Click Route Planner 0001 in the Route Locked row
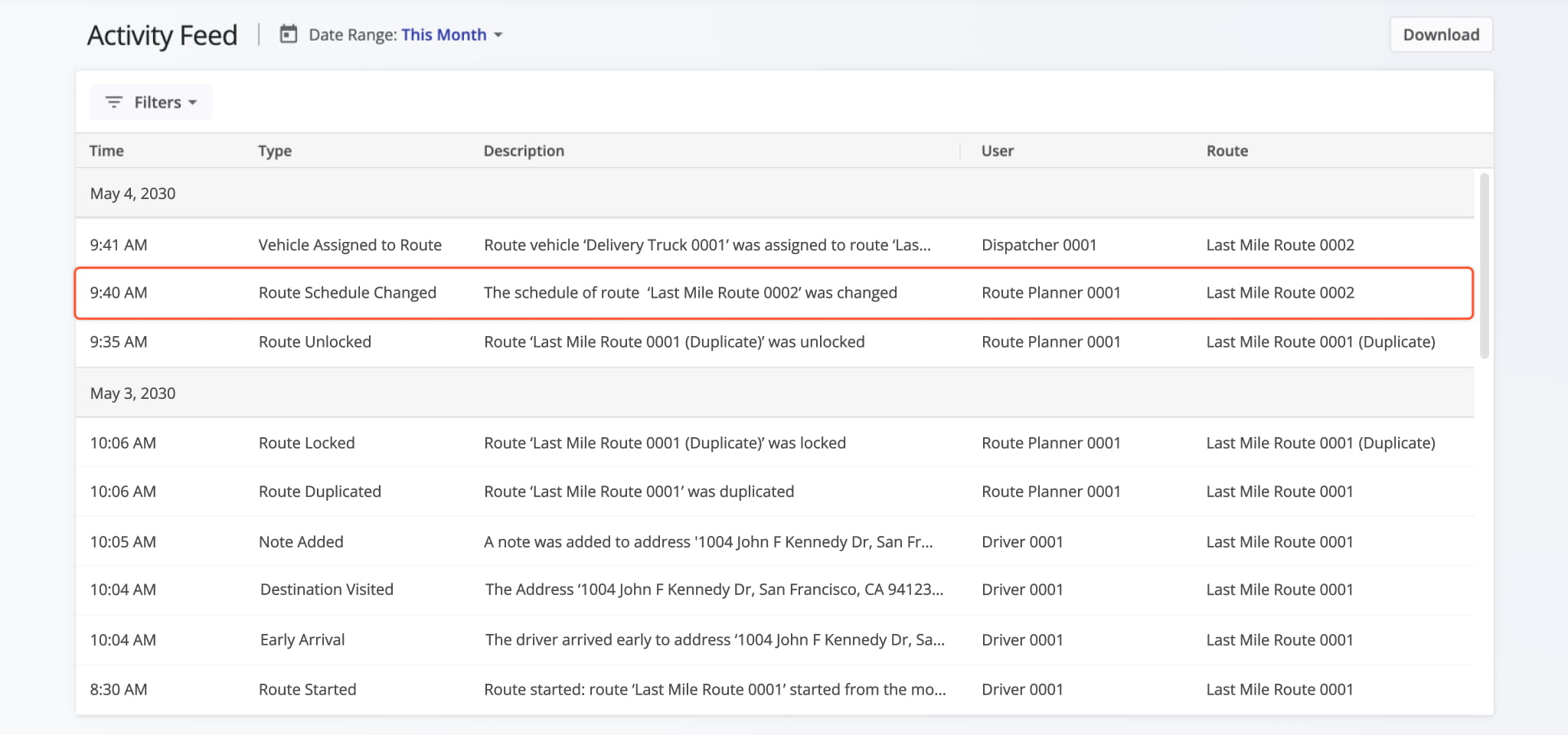 point(1051,443)
